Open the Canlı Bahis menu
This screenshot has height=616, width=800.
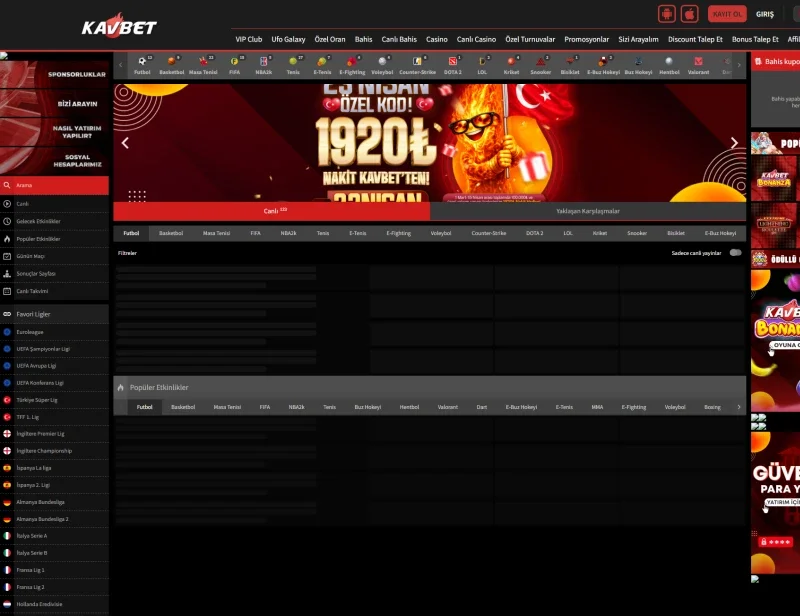click(x=399, y=39)
